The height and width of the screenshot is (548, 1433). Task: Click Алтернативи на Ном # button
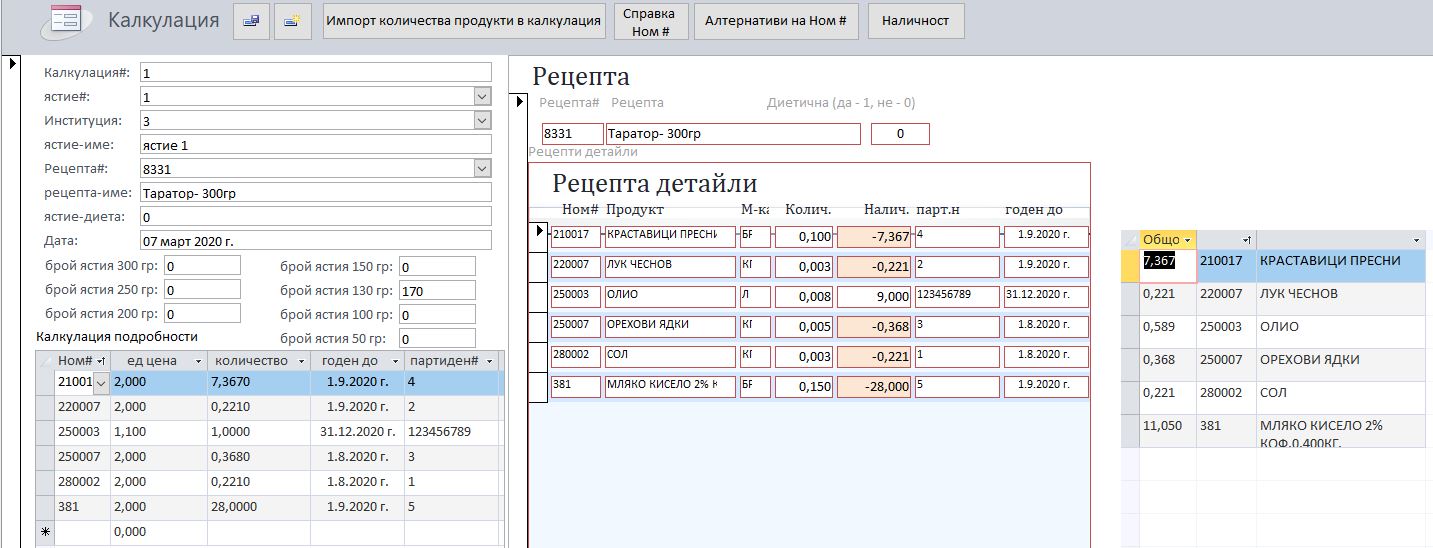(776, 21)
